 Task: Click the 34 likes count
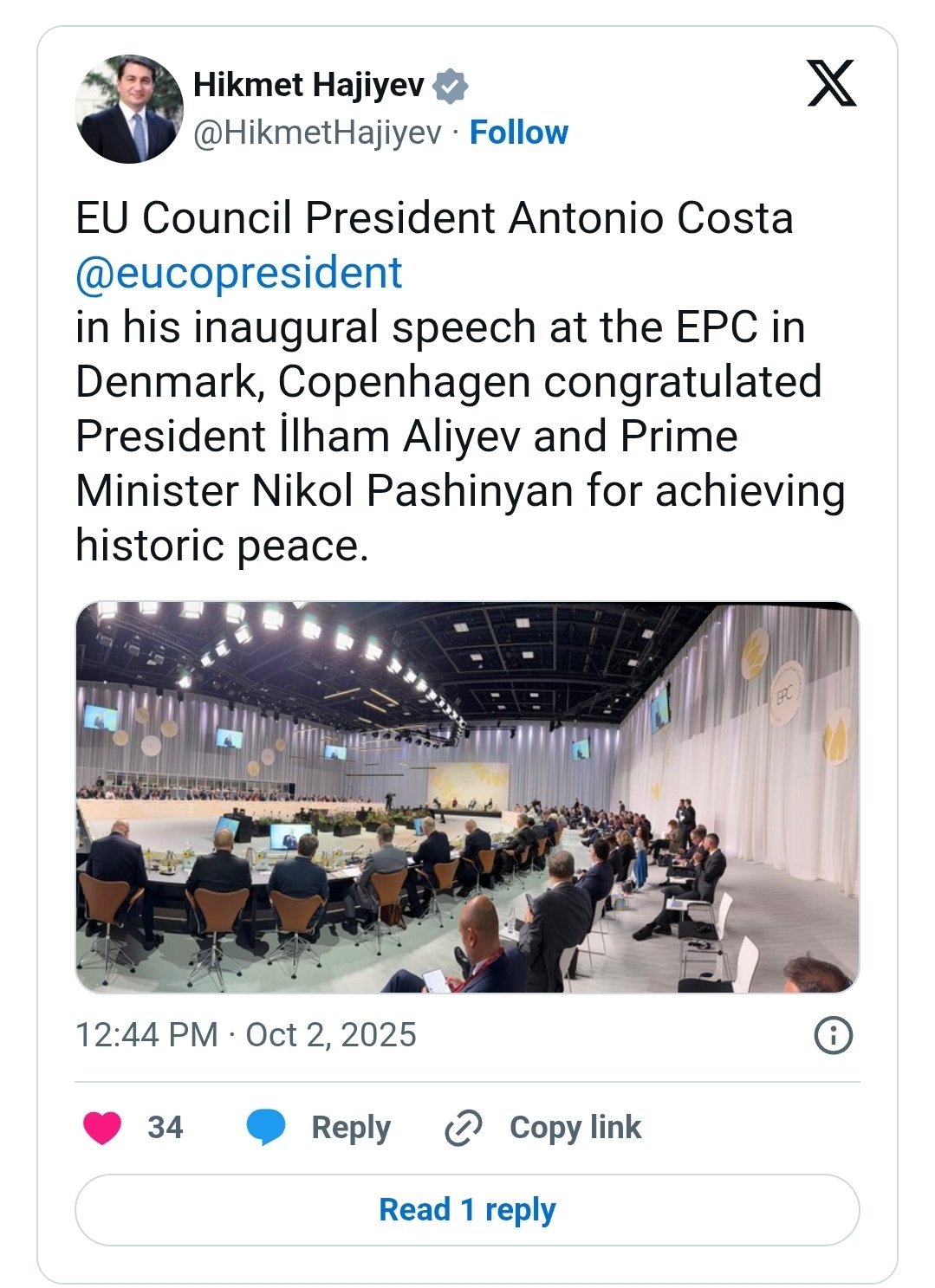click(165, 1127)
